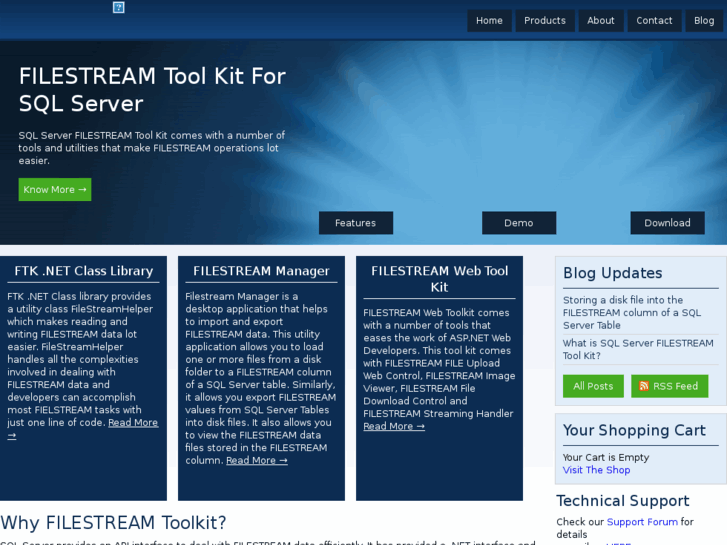Open the 'Storing a disk file' blog post
The height and width of the screenshot is (545, 727).
tap(632, 312)
